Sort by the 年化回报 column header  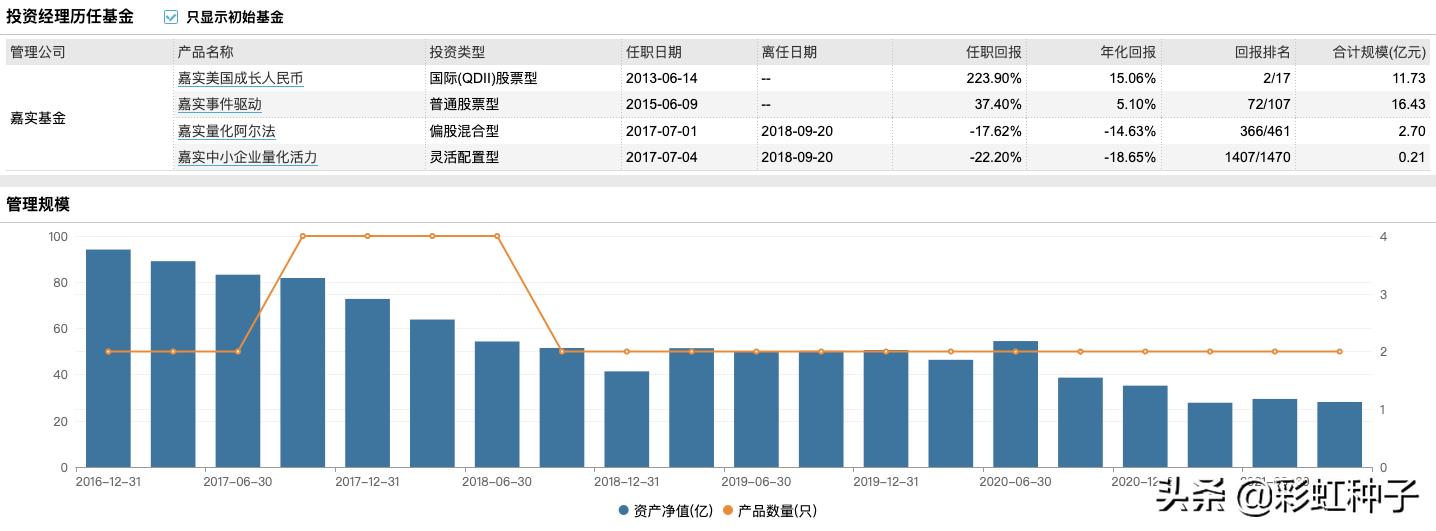[x=1128, y=52]
